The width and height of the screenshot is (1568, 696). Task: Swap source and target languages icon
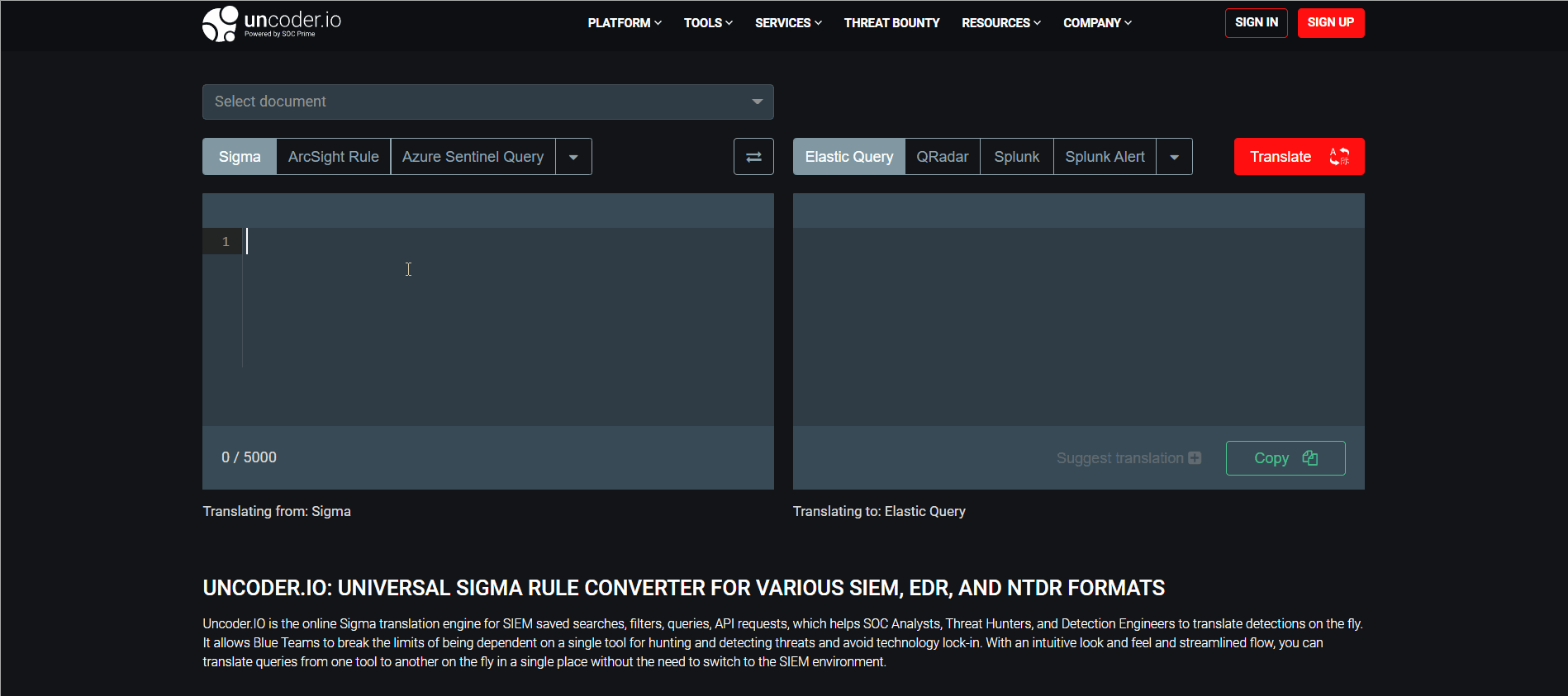753,157
